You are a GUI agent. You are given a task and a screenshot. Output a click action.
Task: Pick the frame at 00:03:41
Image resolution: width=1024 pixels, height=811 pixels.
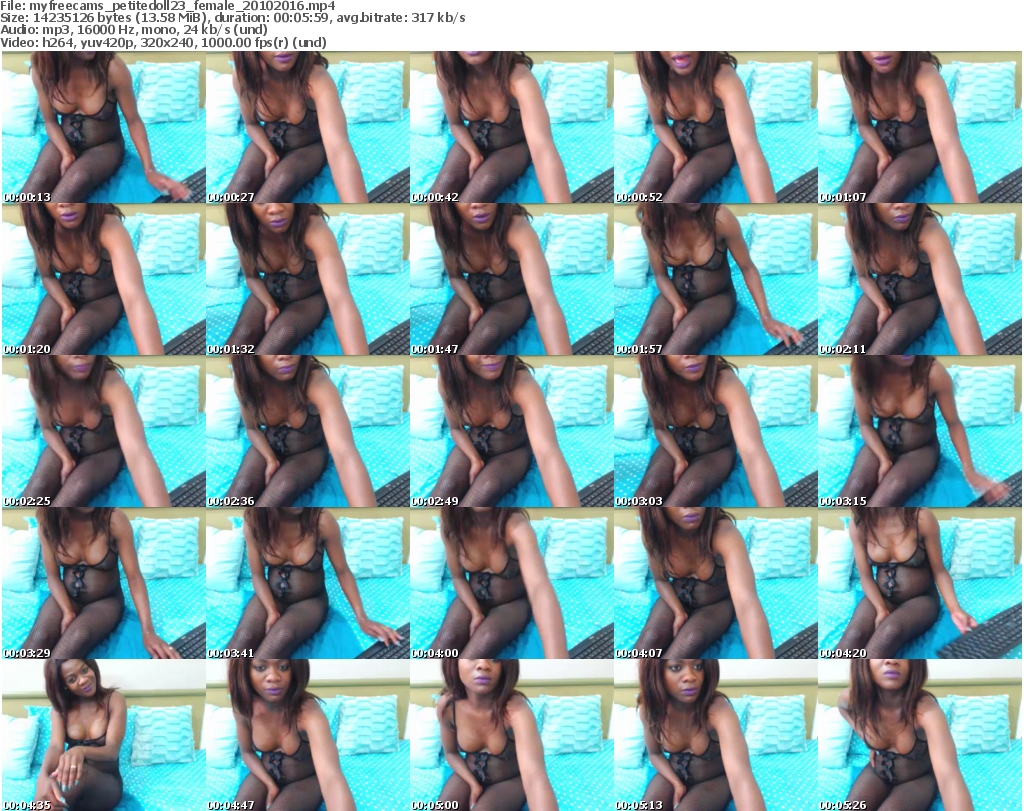308,584
